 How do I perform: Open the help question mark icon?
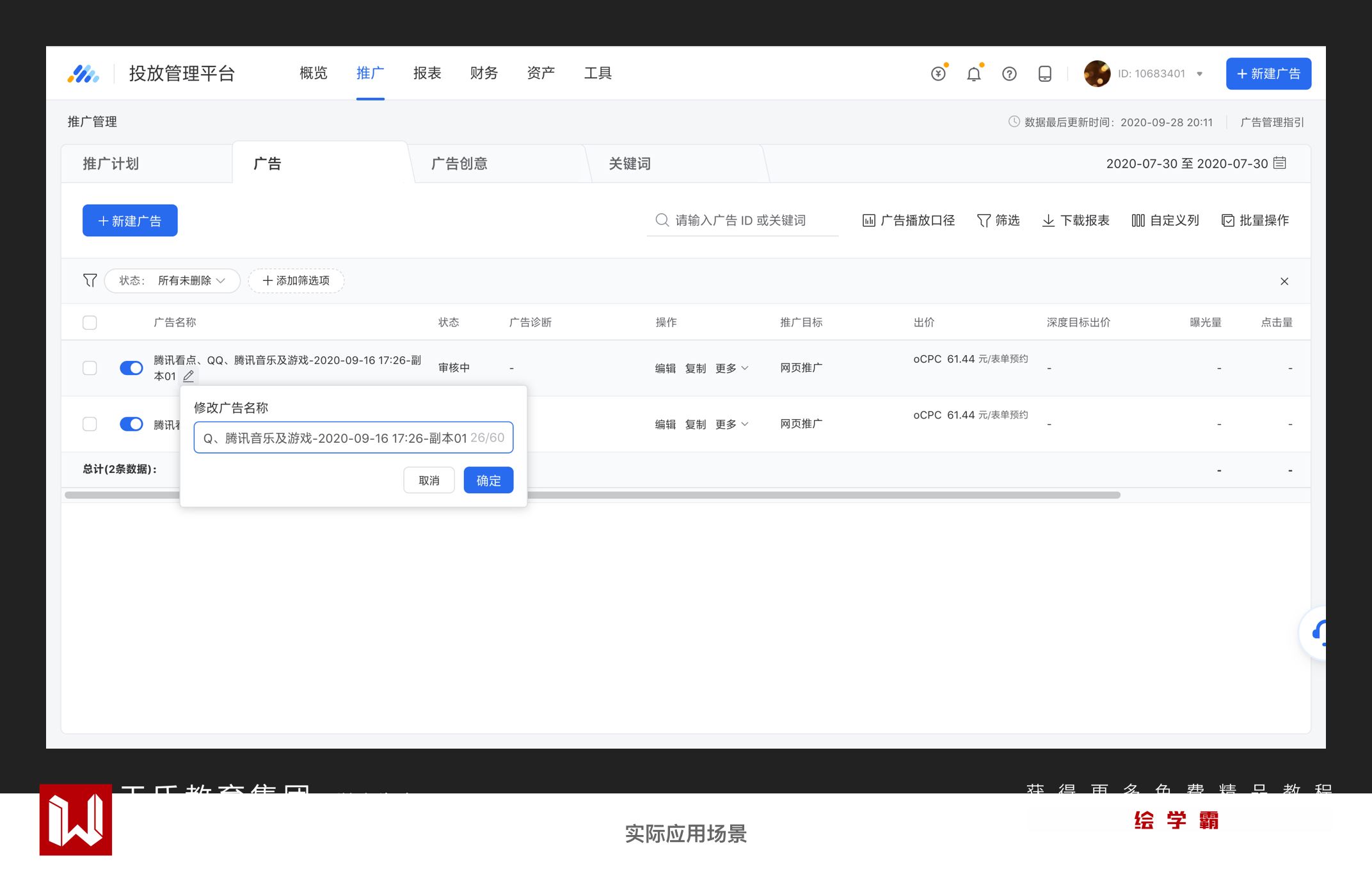[1009, 74]
